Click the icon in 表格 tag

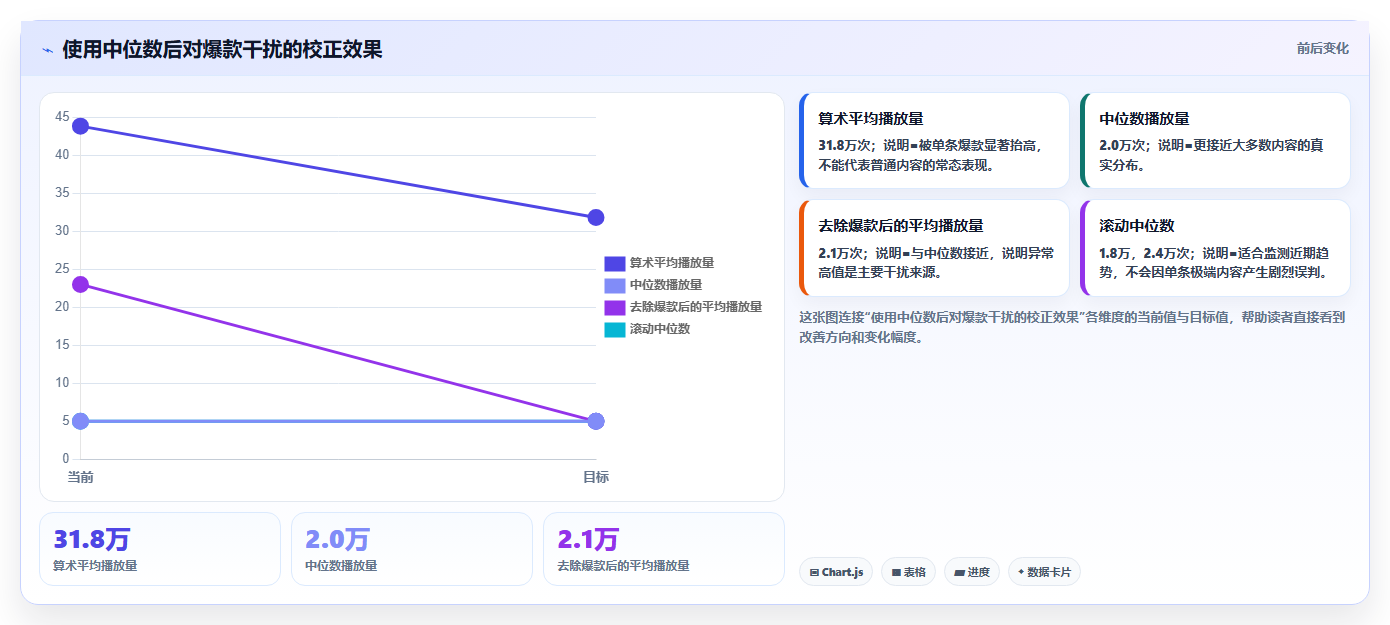point(896,573)
